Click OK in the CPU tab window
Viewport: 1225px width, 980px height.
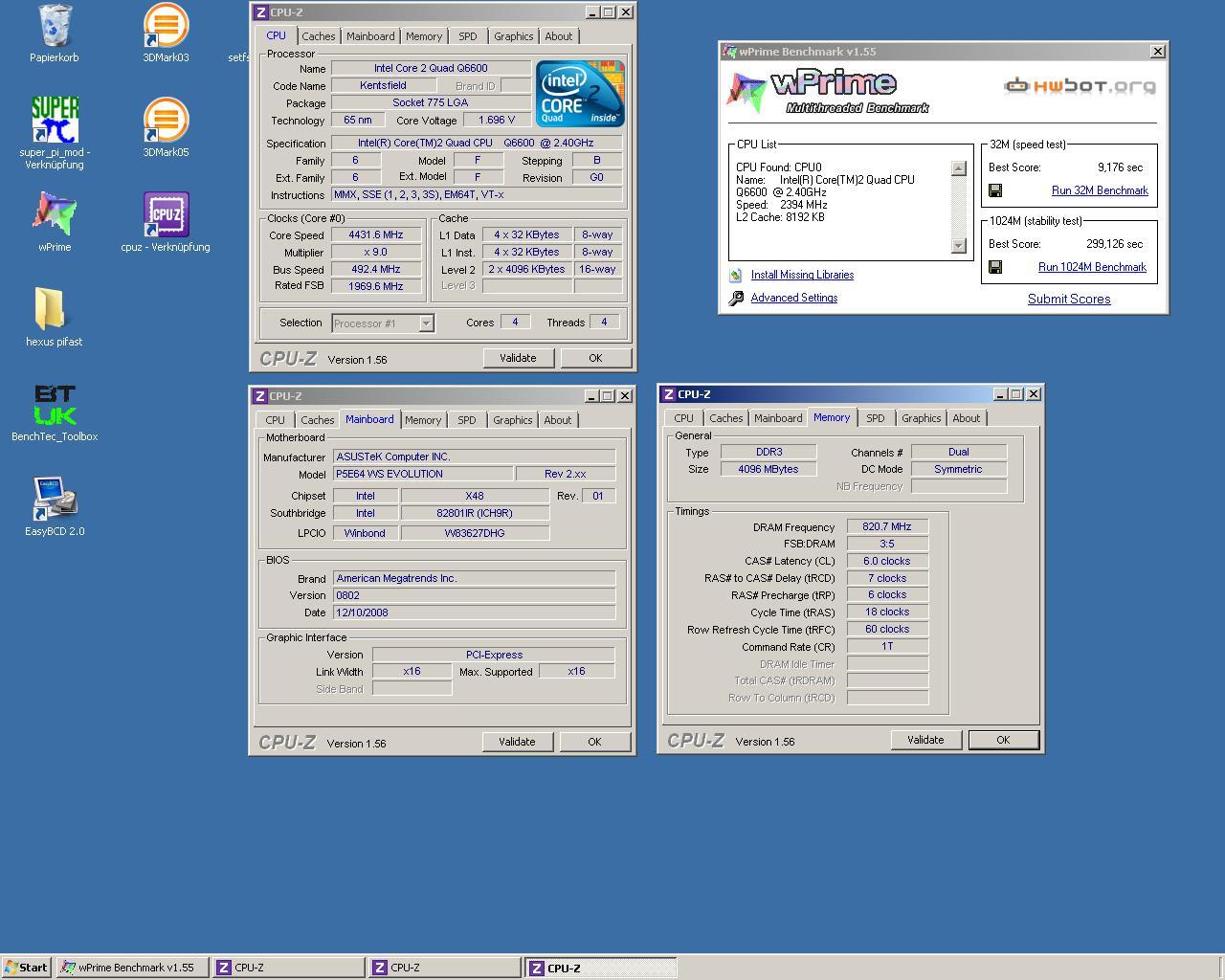595,358
